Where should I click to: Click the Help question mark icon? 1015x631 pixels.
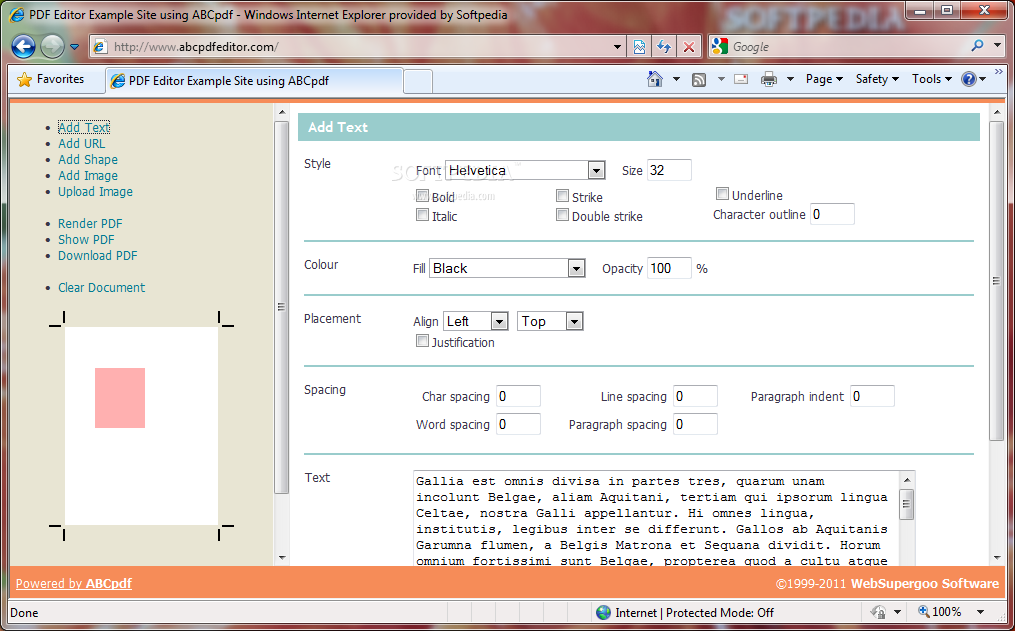pyautogui.click(x=968, y=79)
